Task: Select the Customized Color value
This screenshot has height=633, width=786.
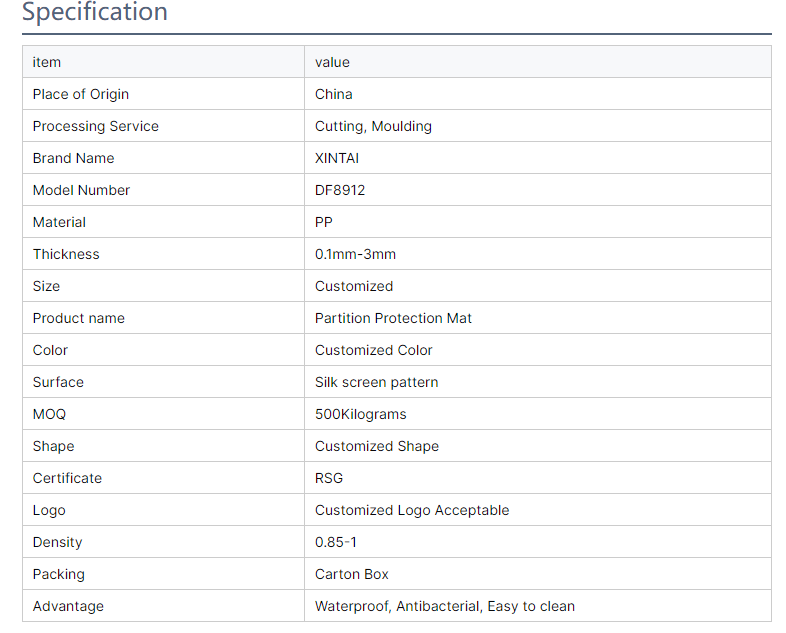Action: pyautogui.click(x=373, y=350)
